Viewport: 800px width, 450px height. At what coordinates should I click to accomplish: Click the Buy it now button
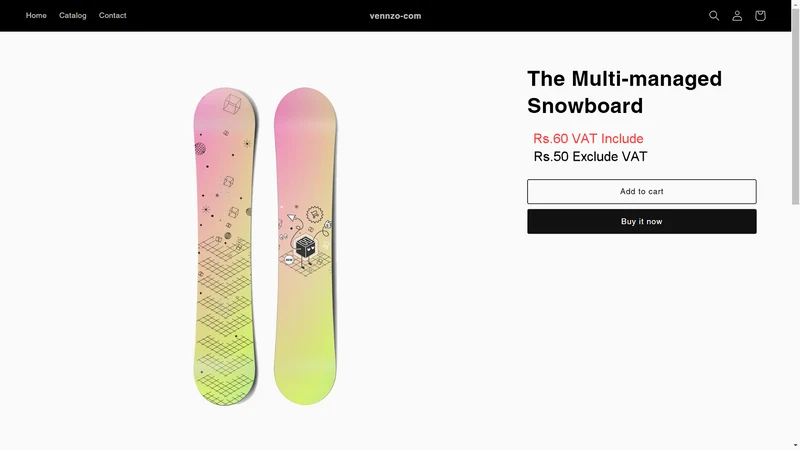pos(641,221)
